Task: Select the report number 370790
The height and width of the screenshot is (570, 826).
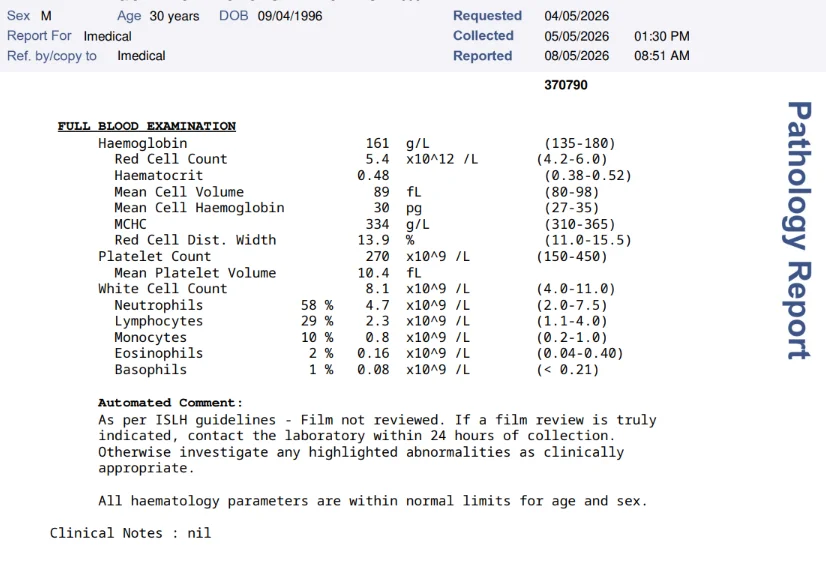Action: [566, 85]
